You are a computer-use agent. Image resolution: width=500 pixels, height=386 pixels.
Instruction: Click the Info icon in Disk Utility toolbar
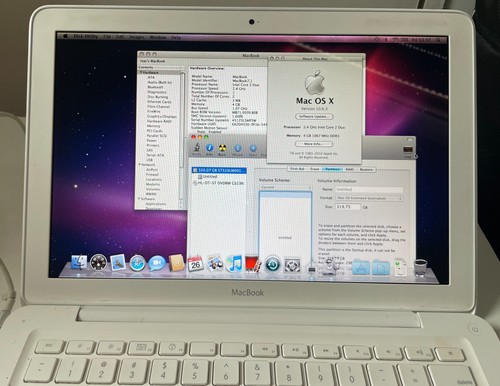(x=209, y=149)
